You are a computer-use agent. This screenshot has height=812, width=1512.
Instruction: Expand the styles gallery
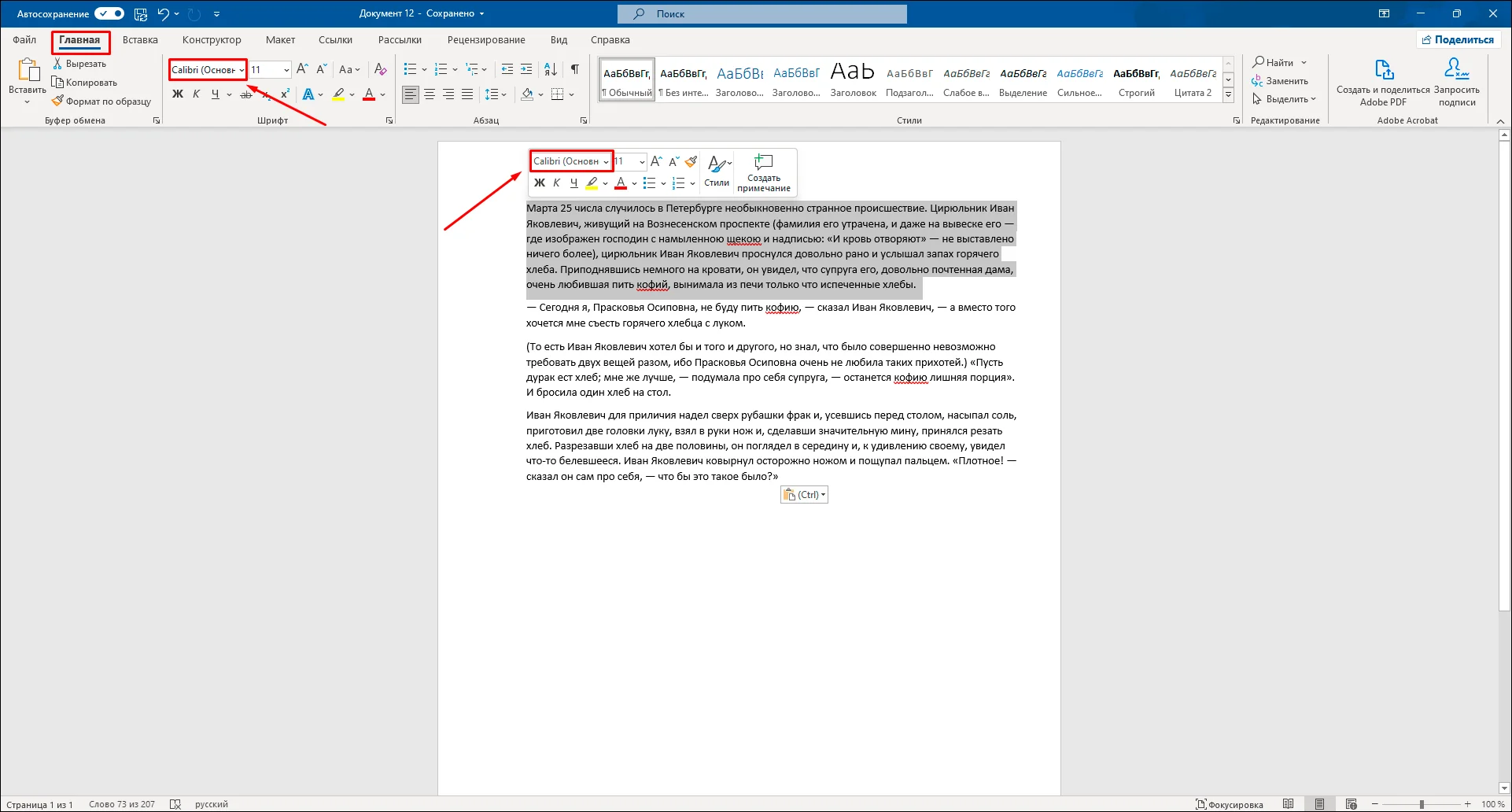pos(1228,95)
